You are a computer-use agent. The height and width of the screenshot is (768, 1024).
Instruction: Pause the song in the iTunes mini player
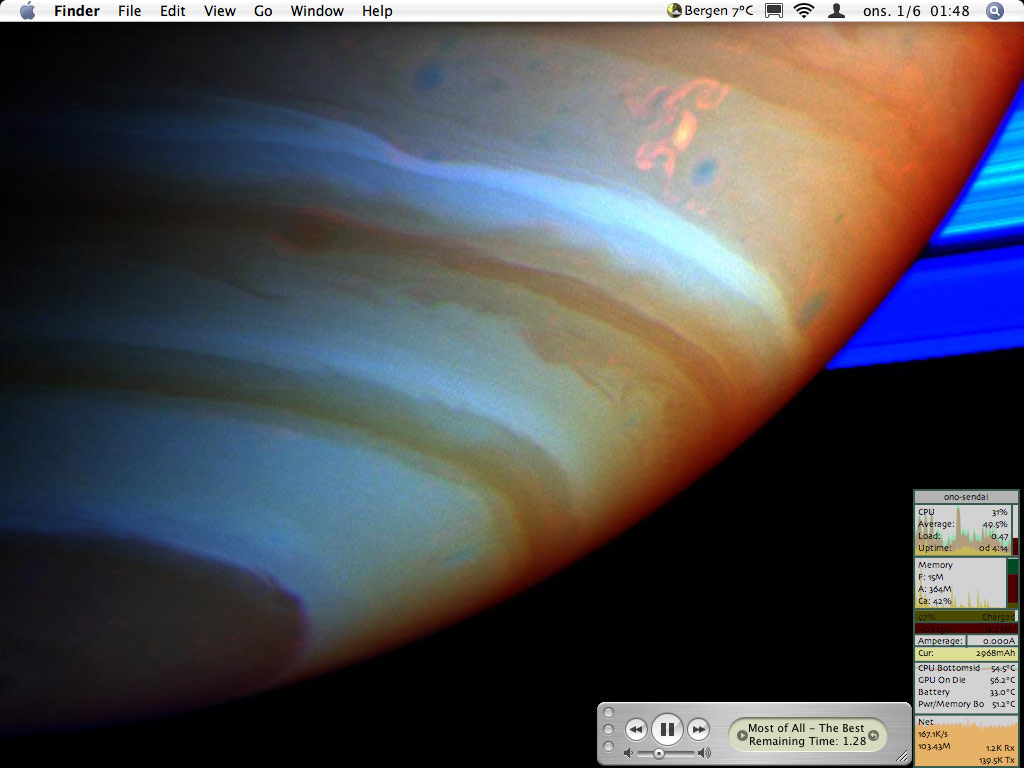(x=667, y=729)
